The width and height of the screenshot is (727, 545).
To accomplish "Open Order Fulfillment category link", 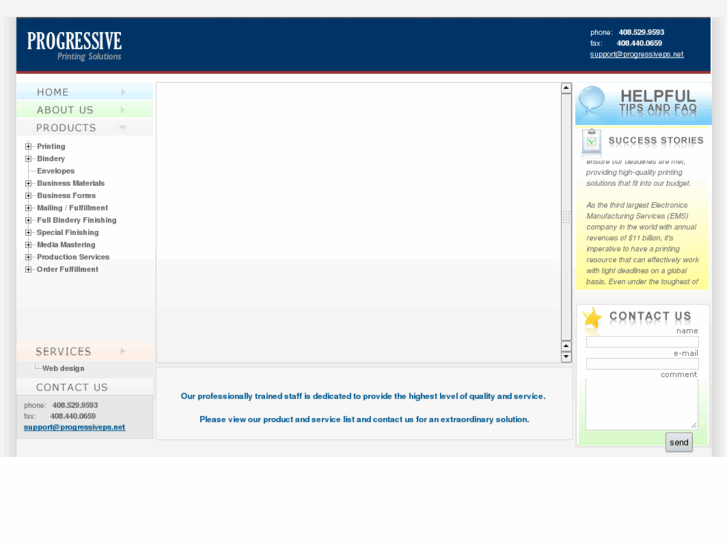I will (x=68, y=269).
